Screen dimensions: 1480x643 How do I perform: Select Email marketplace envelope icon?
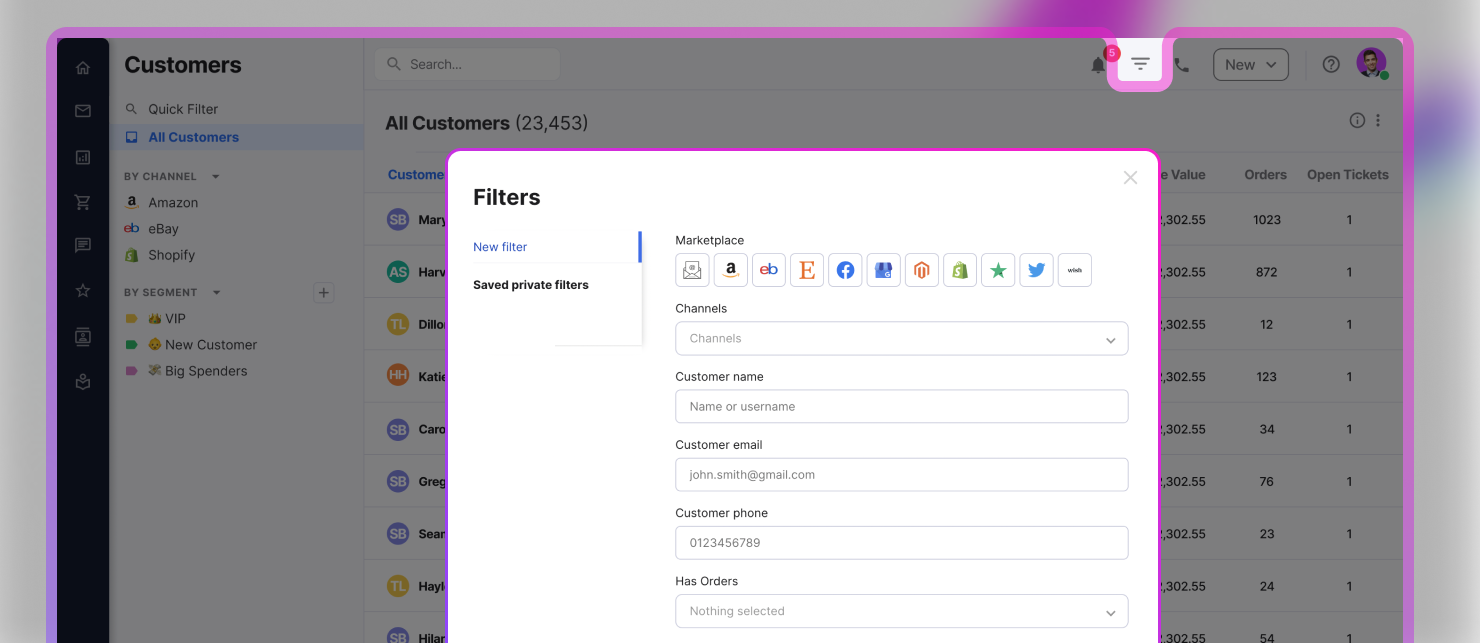pos(692,270)
